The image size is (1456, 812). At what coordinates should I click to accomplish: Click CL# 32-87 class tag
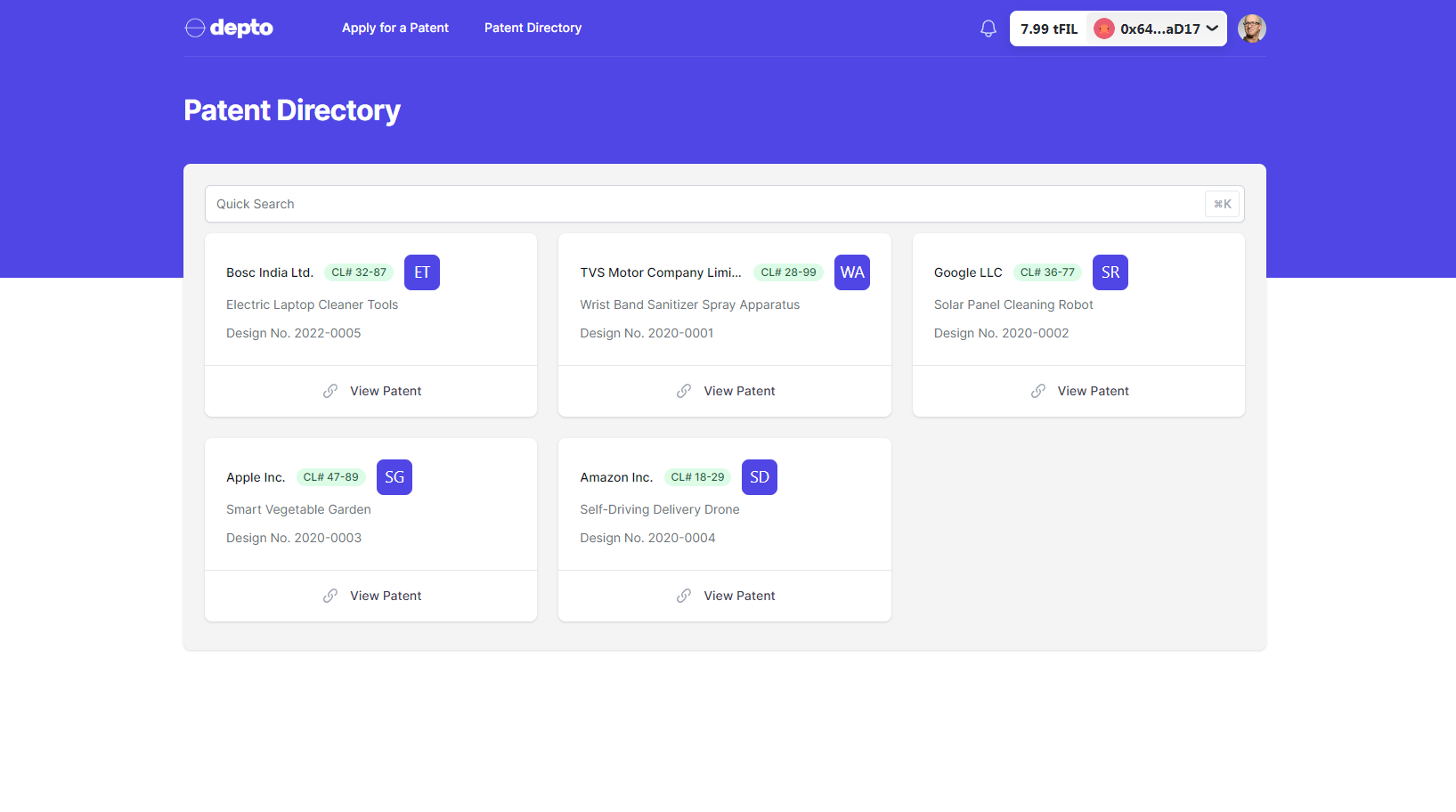359,272
